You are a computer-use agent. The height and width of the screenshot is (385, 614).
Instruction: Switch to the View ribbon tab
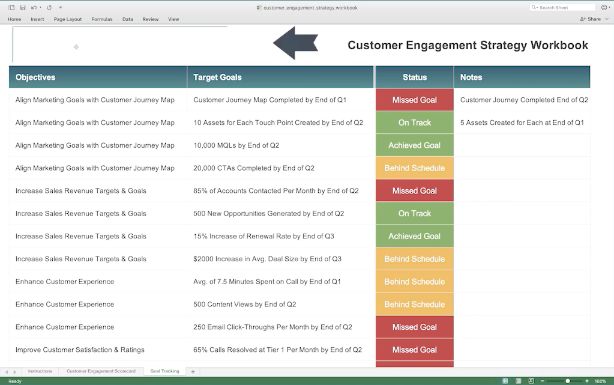coord(173,19)
